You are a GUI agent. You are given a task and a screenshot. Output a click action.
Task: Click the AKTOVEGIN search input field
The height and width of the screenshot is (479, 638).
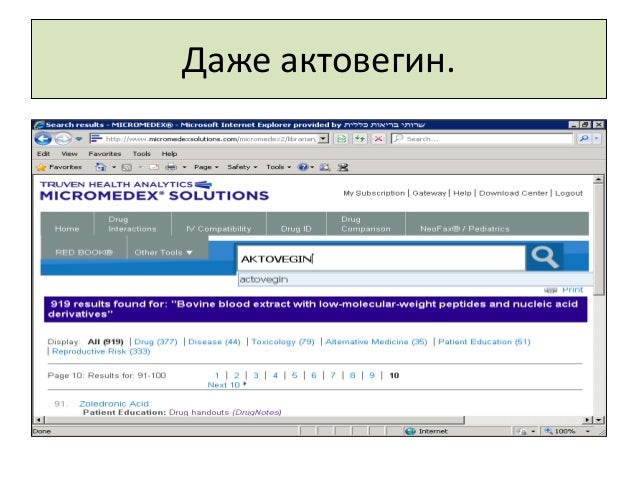point(381,258)
